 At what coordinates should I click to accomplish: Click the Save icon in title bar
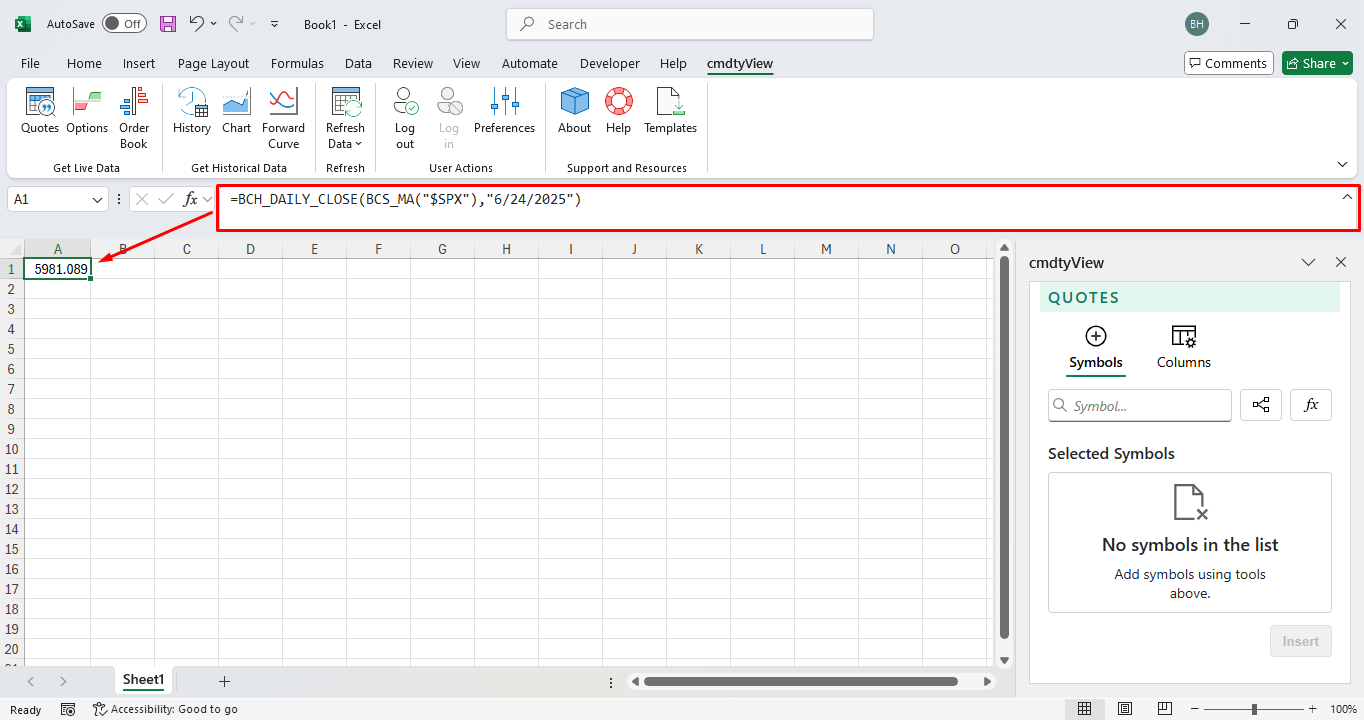[167, 24]
